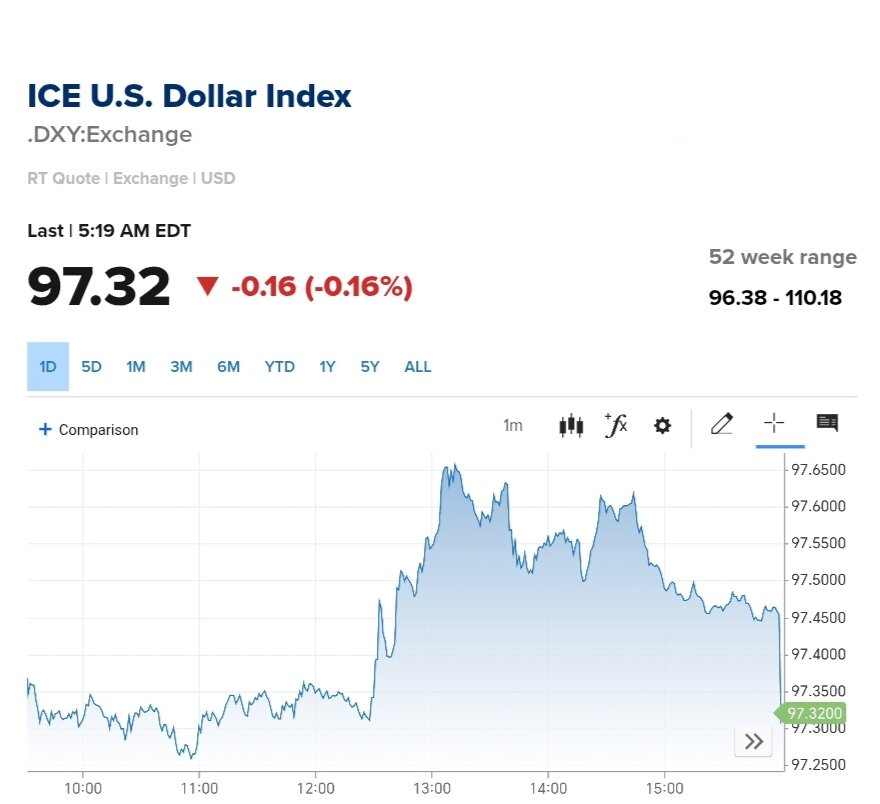Switch to the 5Y range tab
This screenshot has height=804, width=880.
pos(370,367)
